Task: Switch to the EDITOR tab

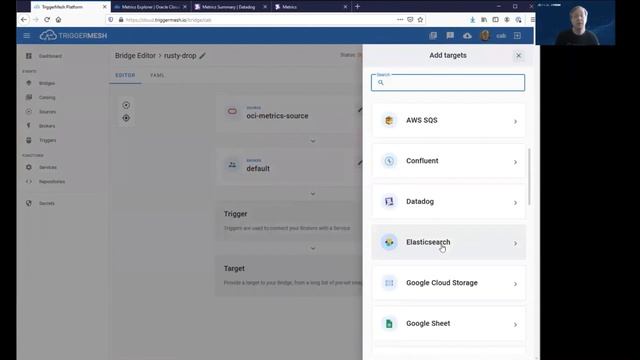Action: (125, 76)
